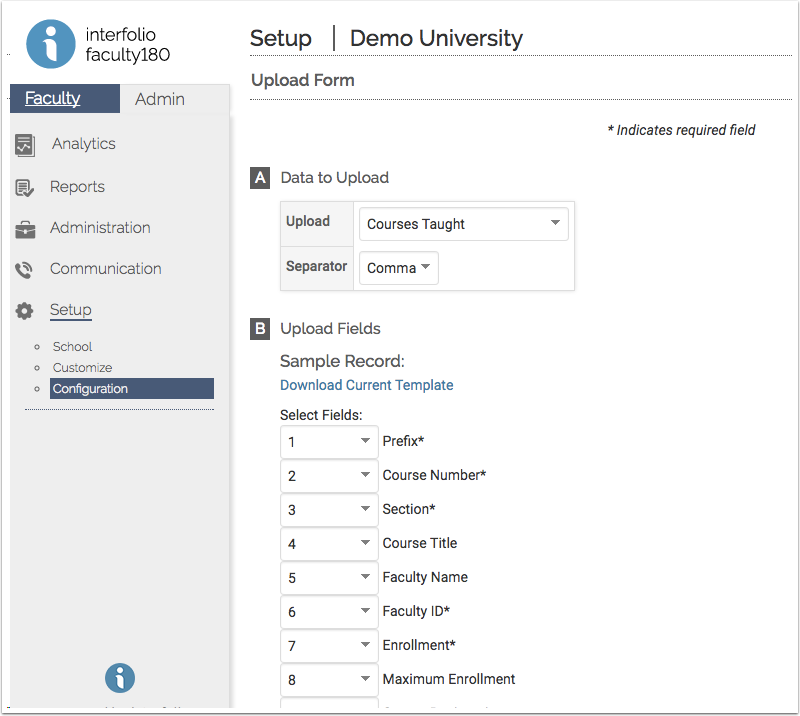Open the Faculty ID order dropdown
The image size is (800, 716).
329,612
